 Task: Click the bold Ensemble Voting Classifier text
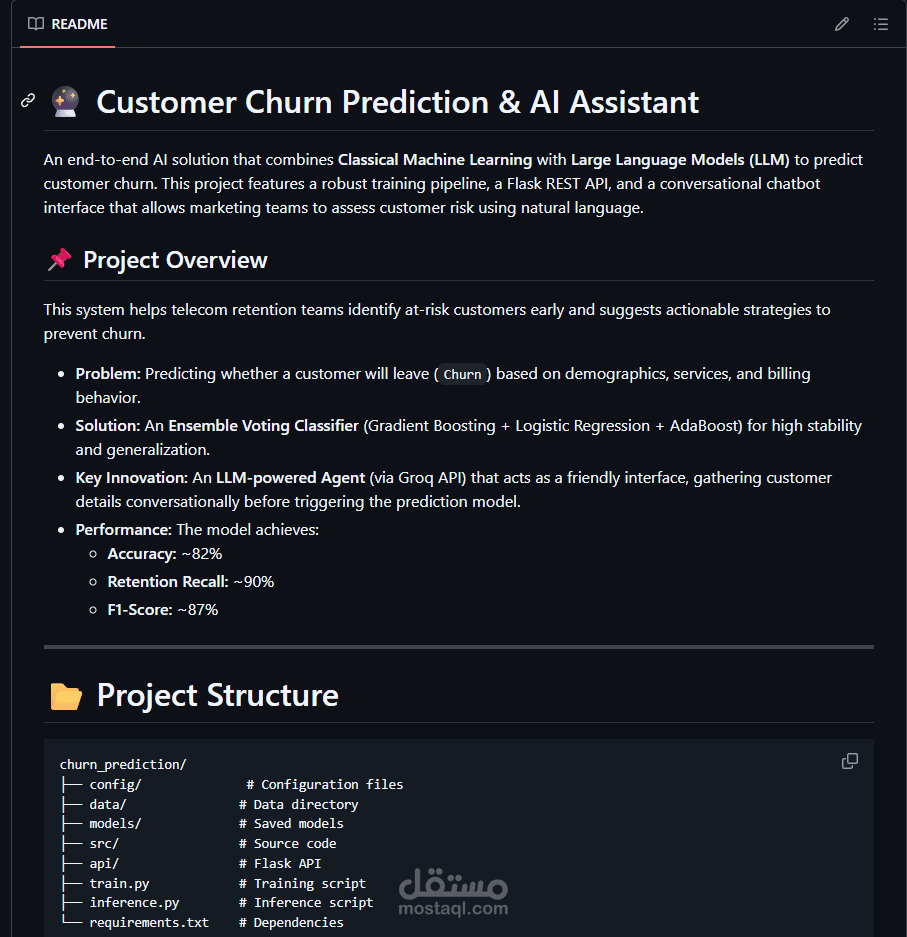coord(263,425)
